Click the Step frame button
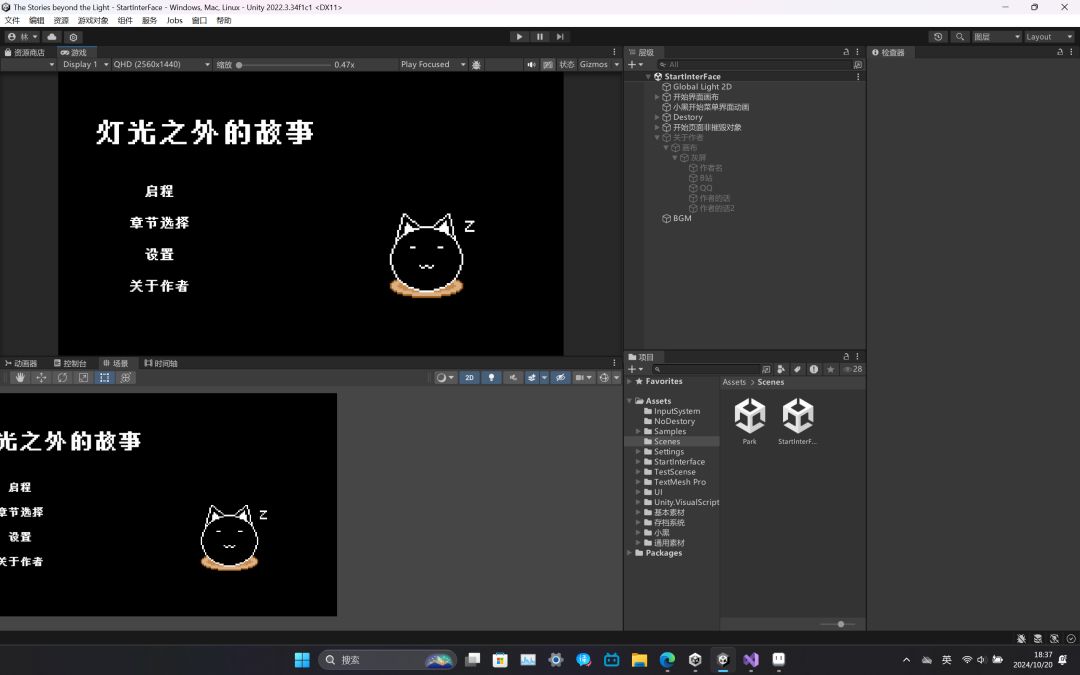 point(560,37)
